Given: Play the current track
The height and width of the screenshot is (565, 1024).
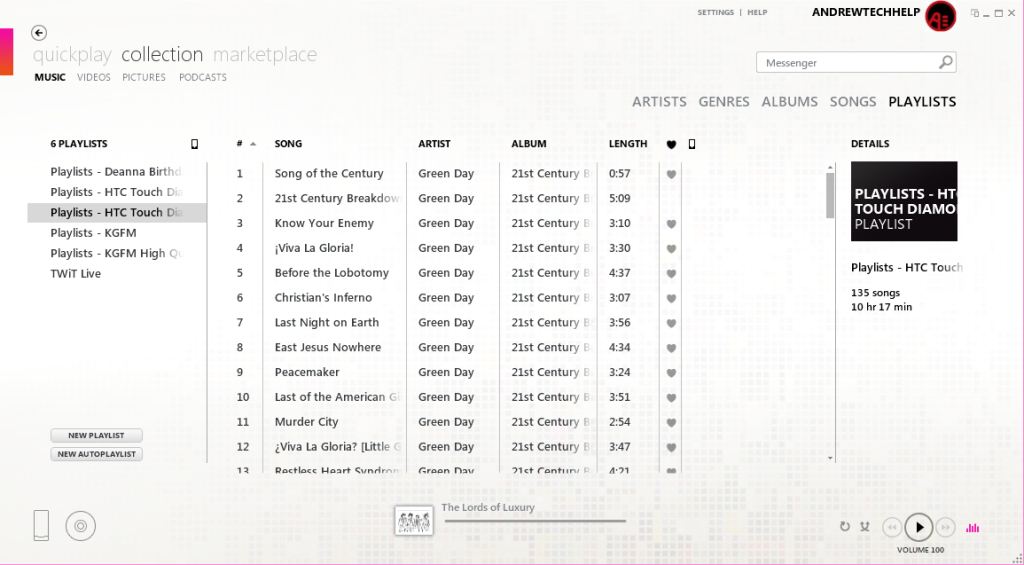Looking at the screenshot, I should [x=919, y=527].
